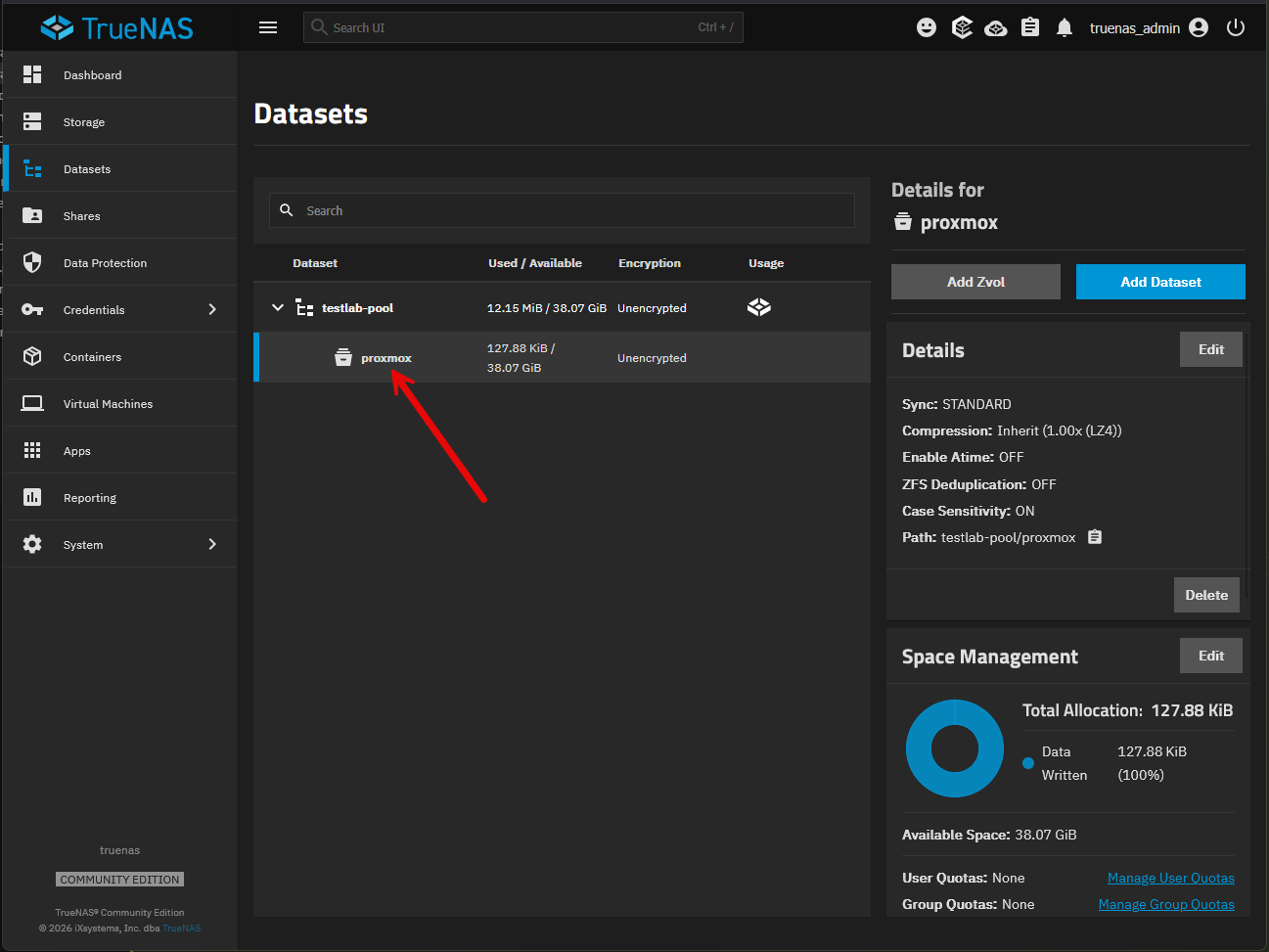Image resolution: width=1269 pixels, height=952 pixels.
Task: Click the space allocation donut chart
Action: coord(955,748)
